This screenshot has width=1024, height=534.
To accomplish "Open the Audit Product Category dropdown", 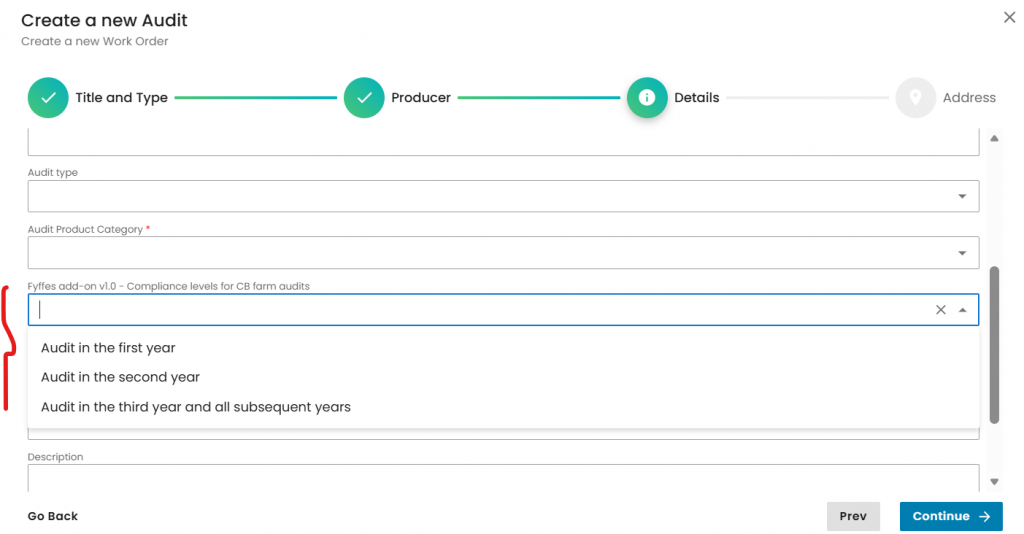I will coord(962,253).
